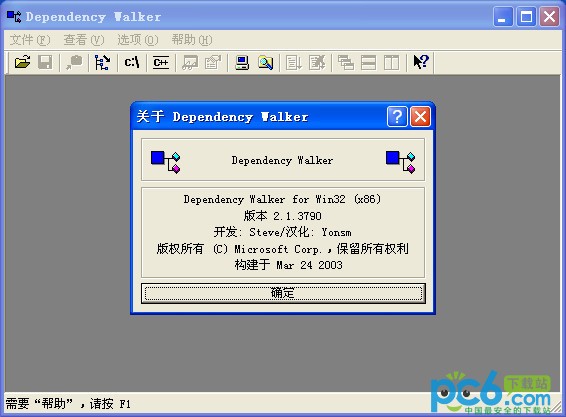Toggle Auto Expand tree icon
566x417 pixels.
pyautogui.click(x=103, y=62)
